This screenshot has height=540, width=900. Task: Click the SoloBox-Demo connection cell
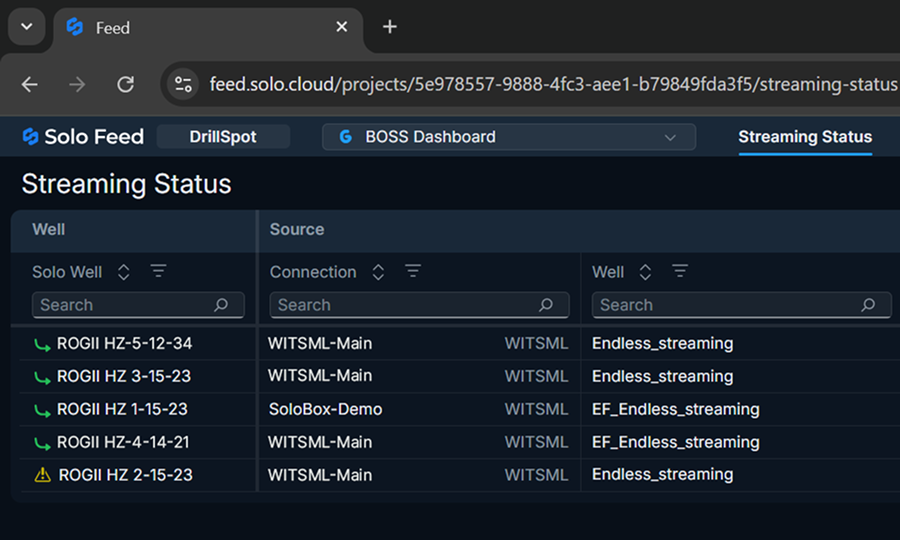[x=325, y=409]
